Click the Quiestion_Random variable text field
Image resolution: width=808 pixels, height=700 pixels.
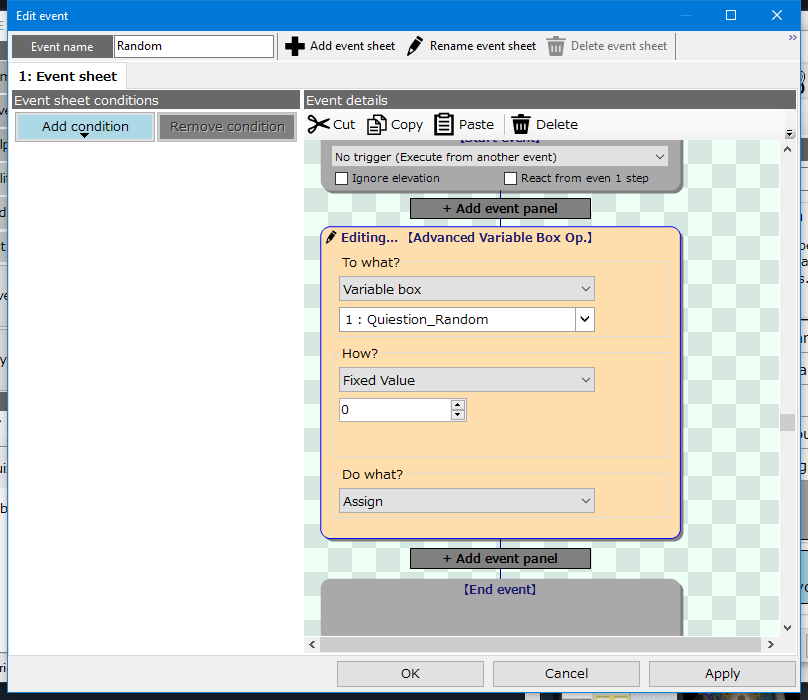click(x=457, y=320)
